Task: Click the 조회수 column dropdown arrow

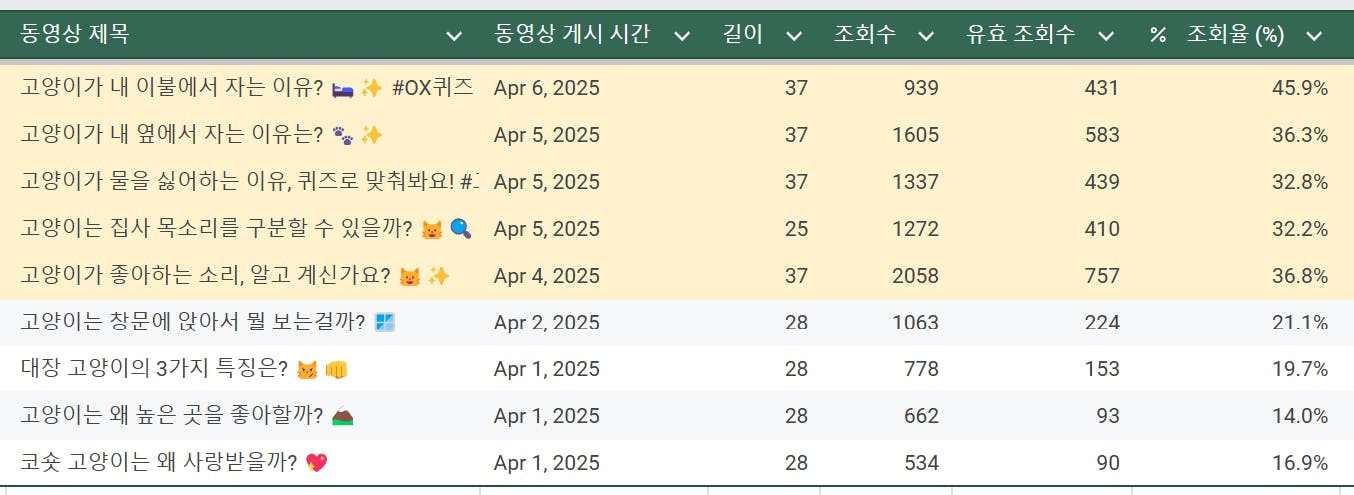Action: (926, 36)
